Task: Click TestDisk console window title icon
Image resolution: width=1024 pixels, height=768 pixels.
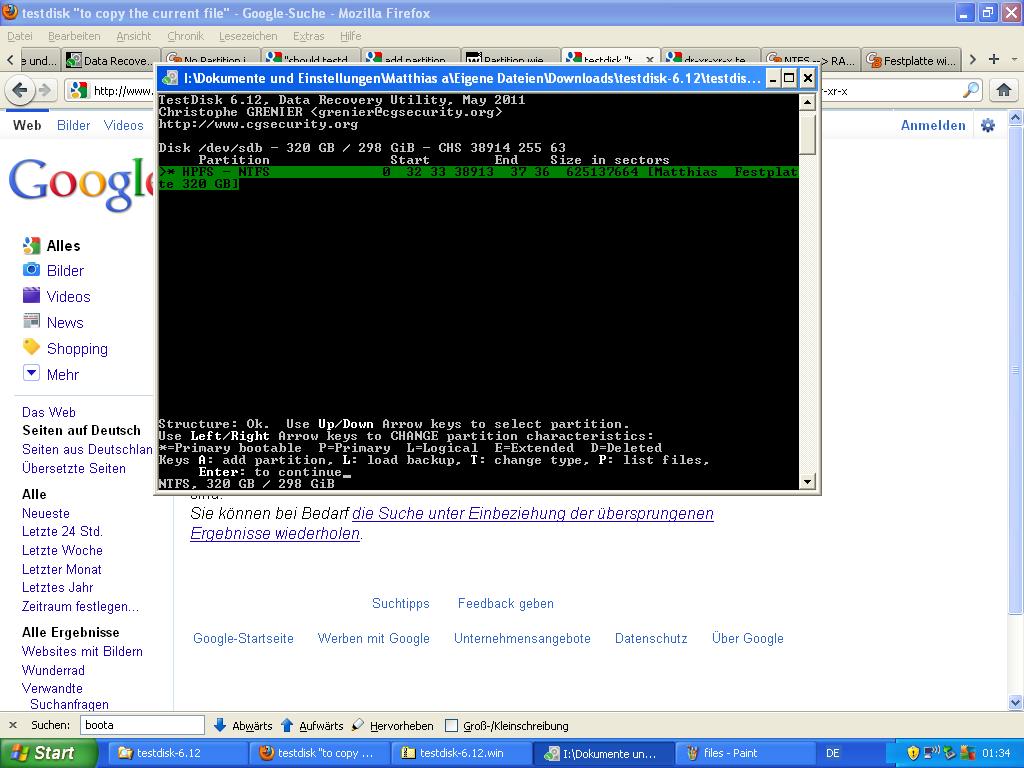Action: 170,78
